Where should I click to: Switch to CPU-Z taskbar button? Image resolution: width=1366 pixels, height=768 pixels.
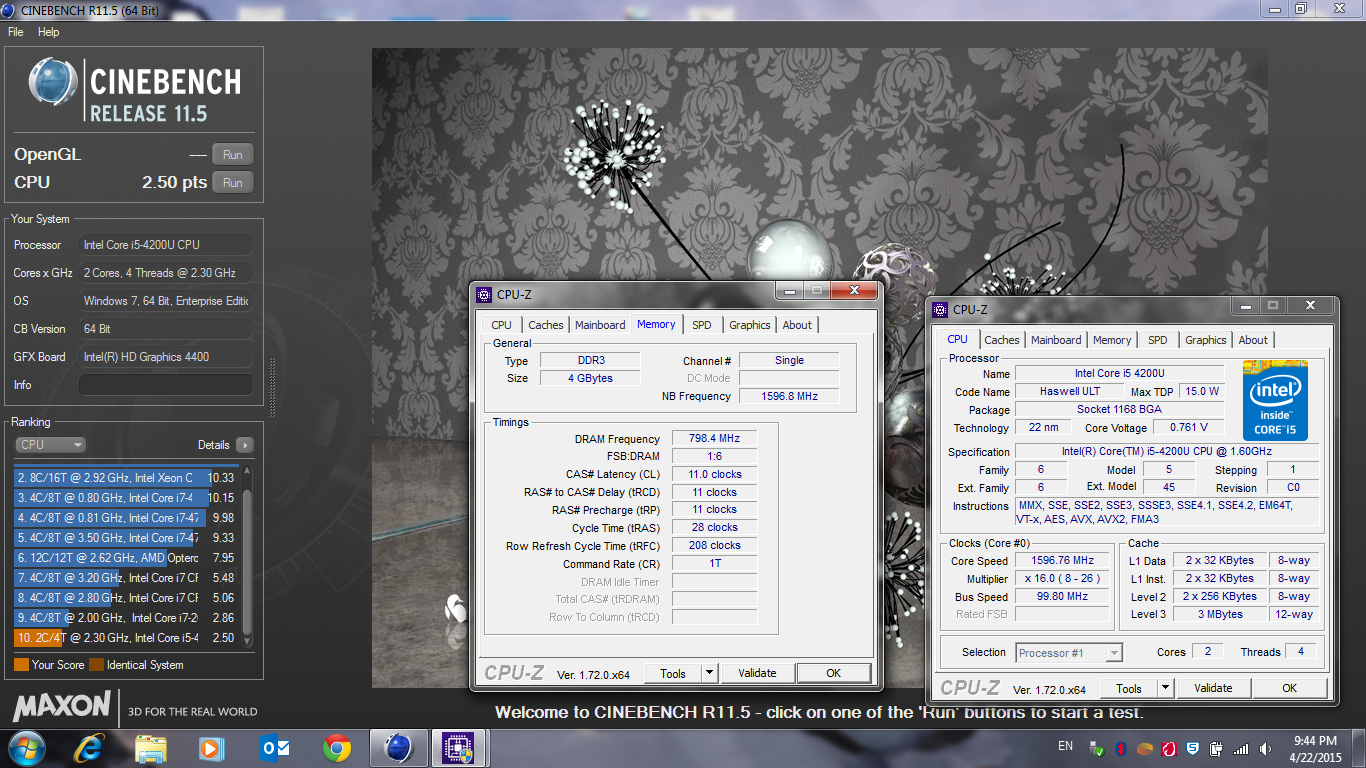(459, 748)
